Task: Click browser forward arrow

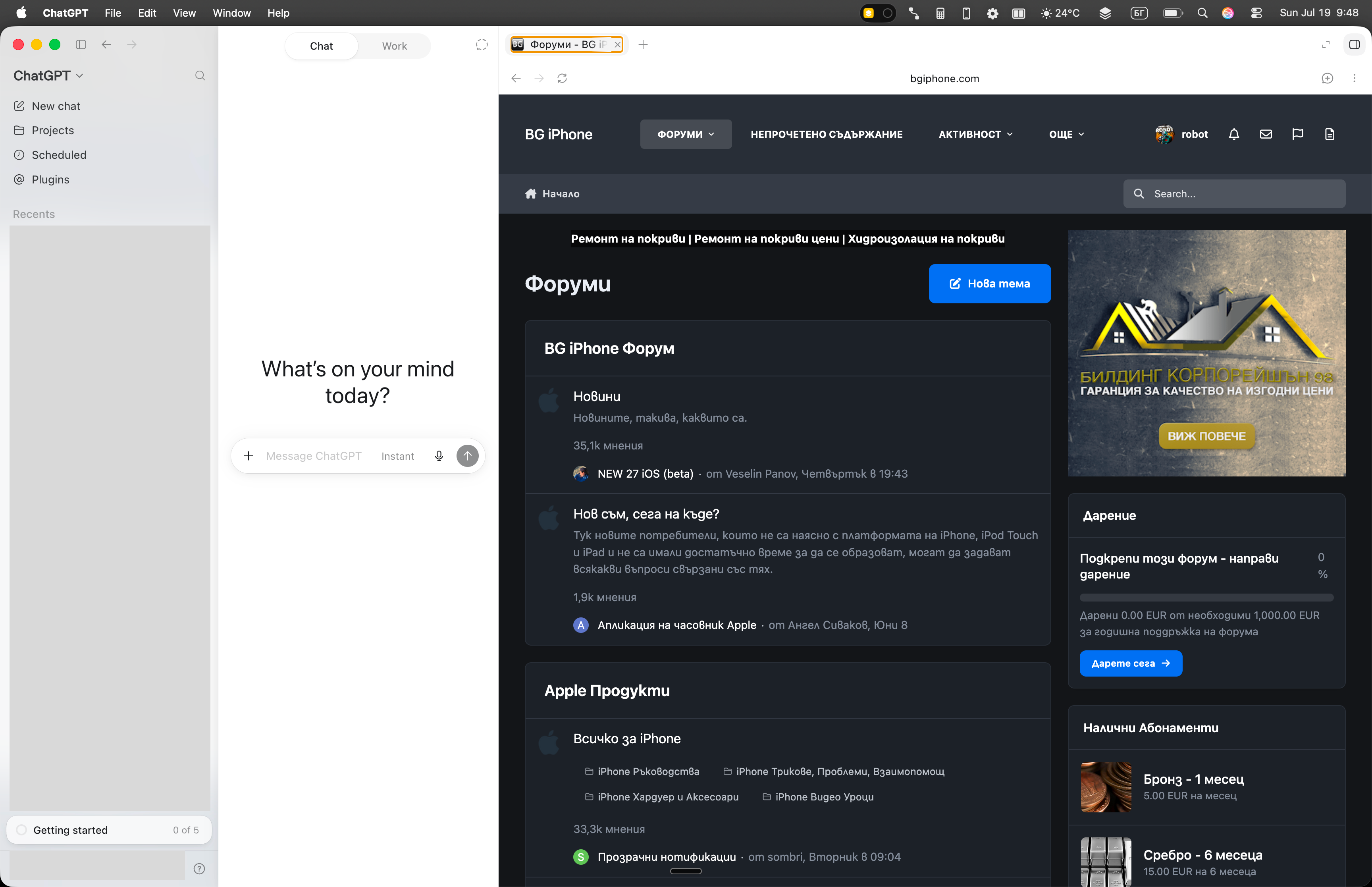Action: (x=539, y=78)
